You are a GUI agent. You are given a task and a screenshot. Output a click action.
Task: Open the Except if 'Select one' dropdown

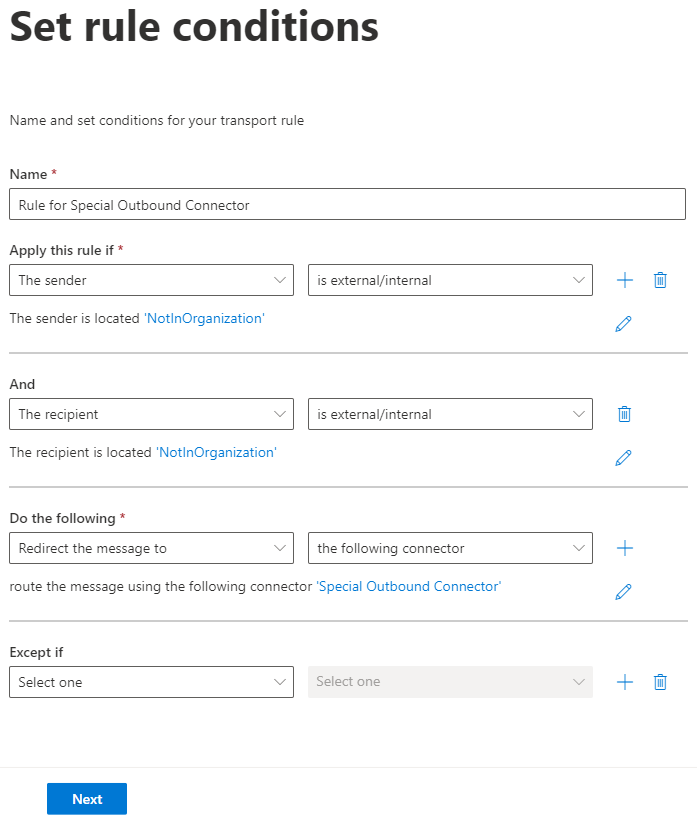click(x=151, y=682)
